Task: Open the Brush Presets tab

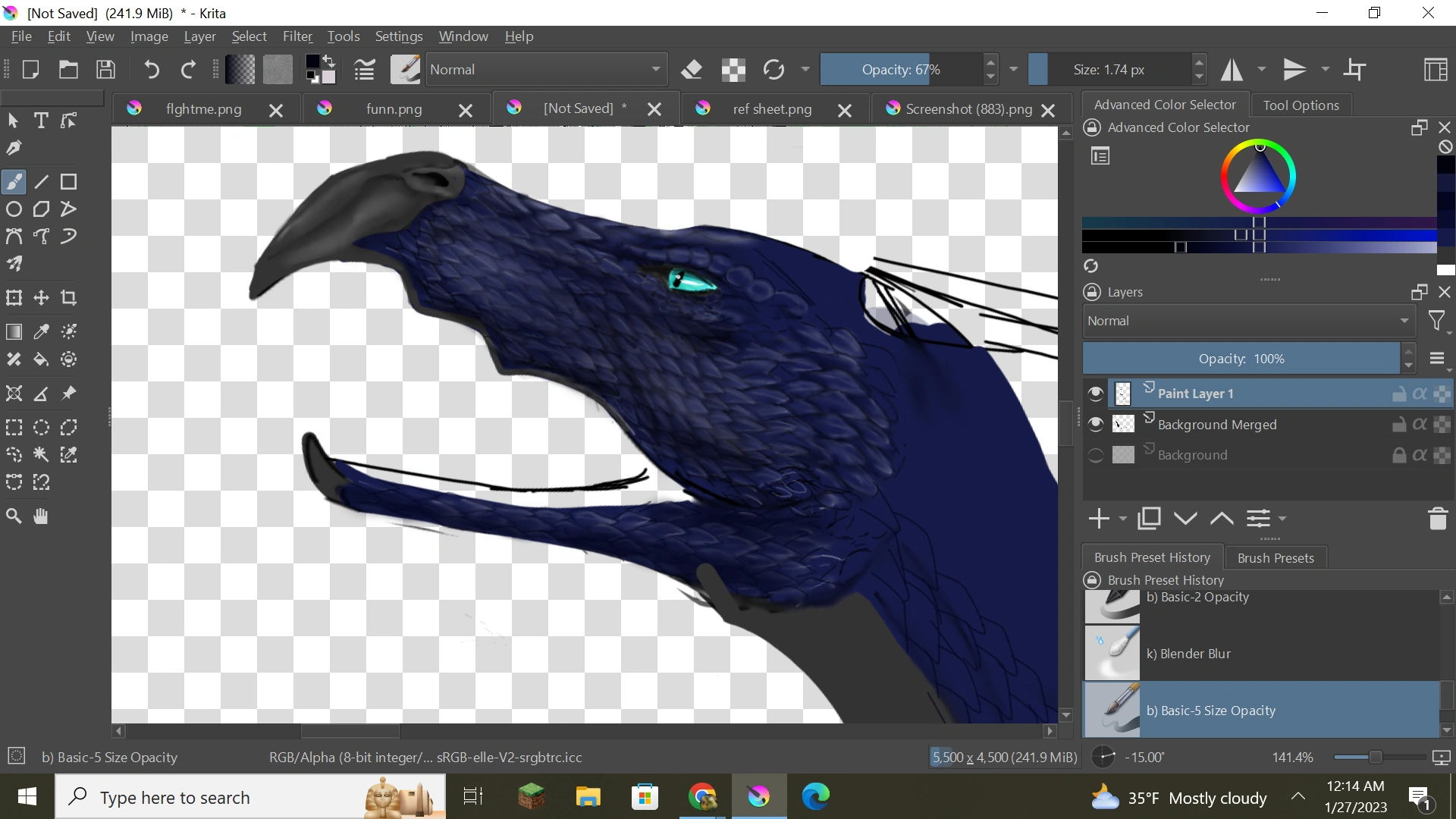Action: 1276,558
